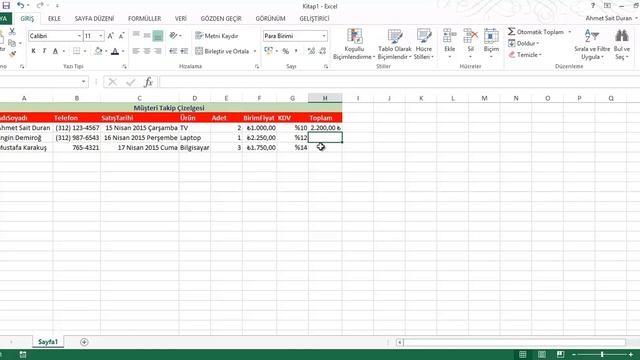Toggle align text left
Viewport: 640px width, 360px height.
136,51
